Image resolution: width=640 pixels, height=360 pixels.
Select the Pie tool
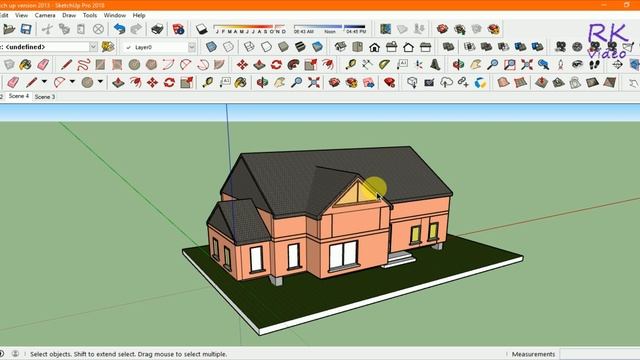220,64
